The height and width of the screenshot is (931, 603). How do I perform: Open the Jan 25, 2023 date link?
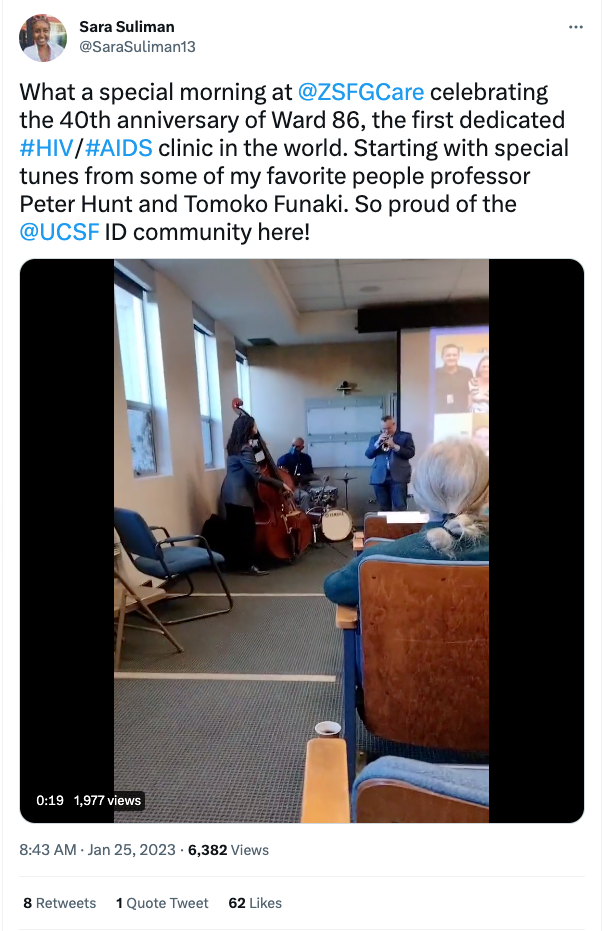click(132, 850)
